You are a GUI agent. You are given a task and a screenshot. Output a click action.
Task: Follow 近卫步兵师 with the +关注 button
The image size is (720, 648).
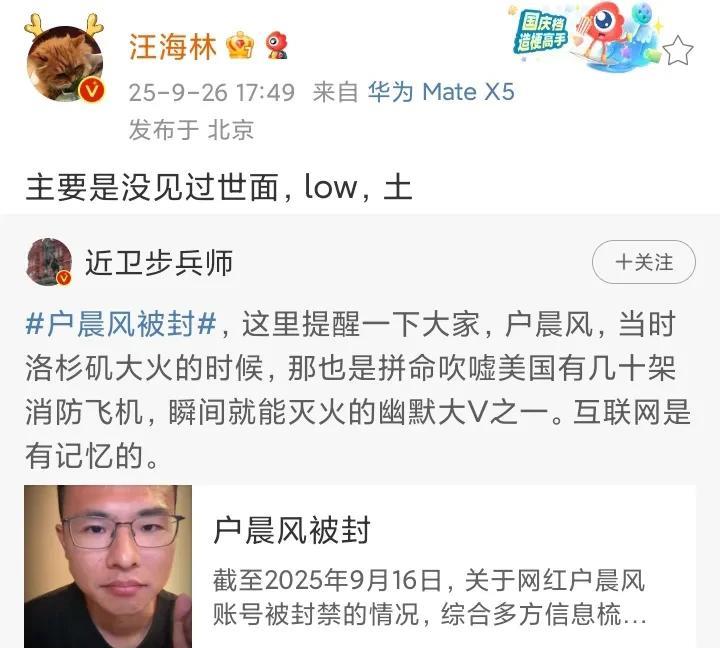pos(644,262)
